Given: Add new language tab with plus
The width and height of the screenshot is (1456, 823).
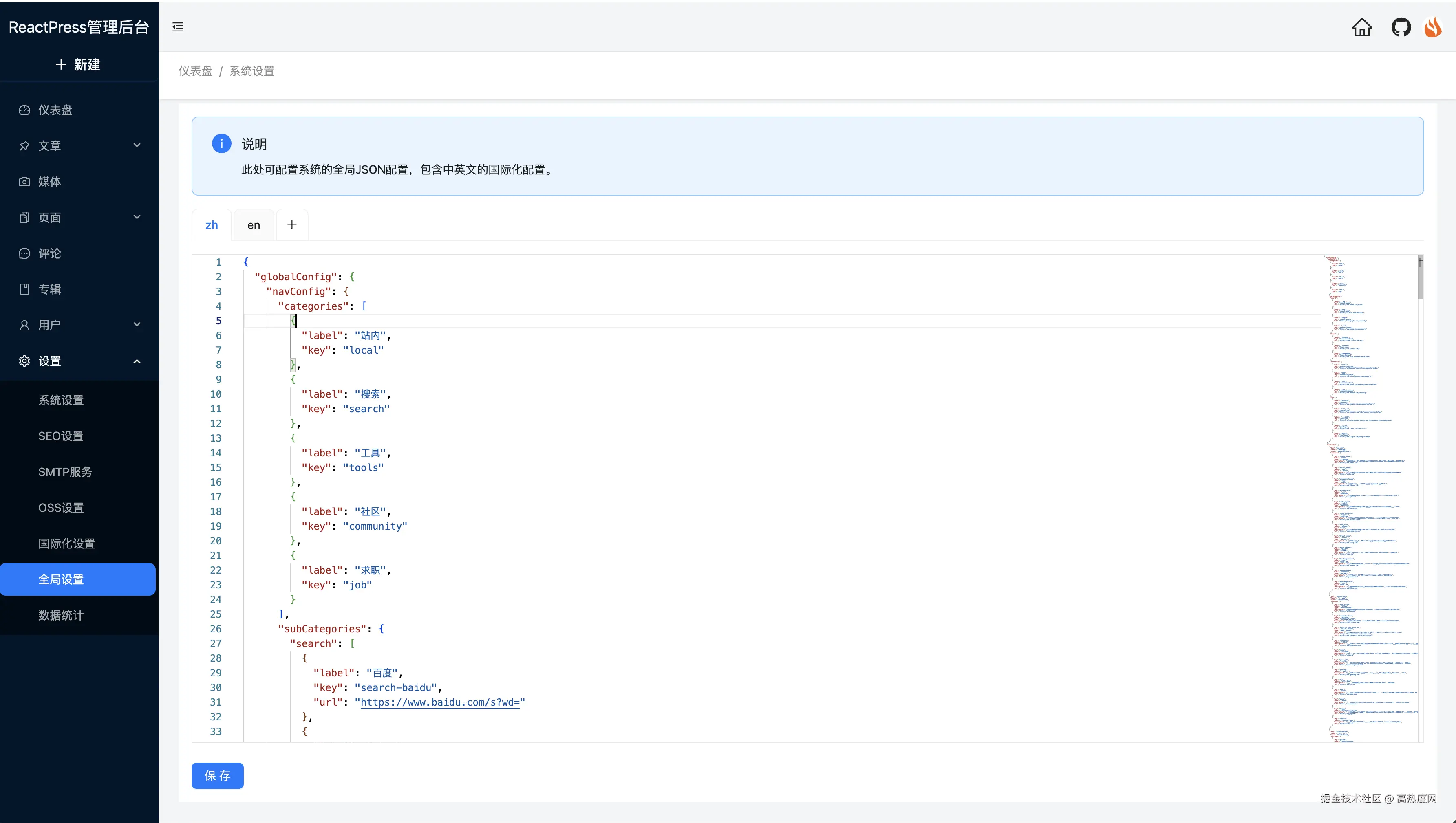Looking at the screenshot, I should (292, 224).
